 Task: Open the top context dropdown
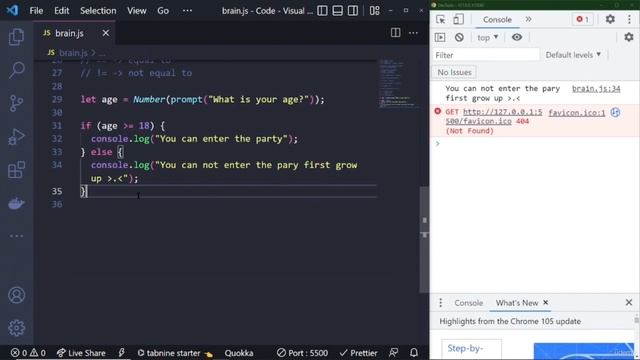point(488,38)
